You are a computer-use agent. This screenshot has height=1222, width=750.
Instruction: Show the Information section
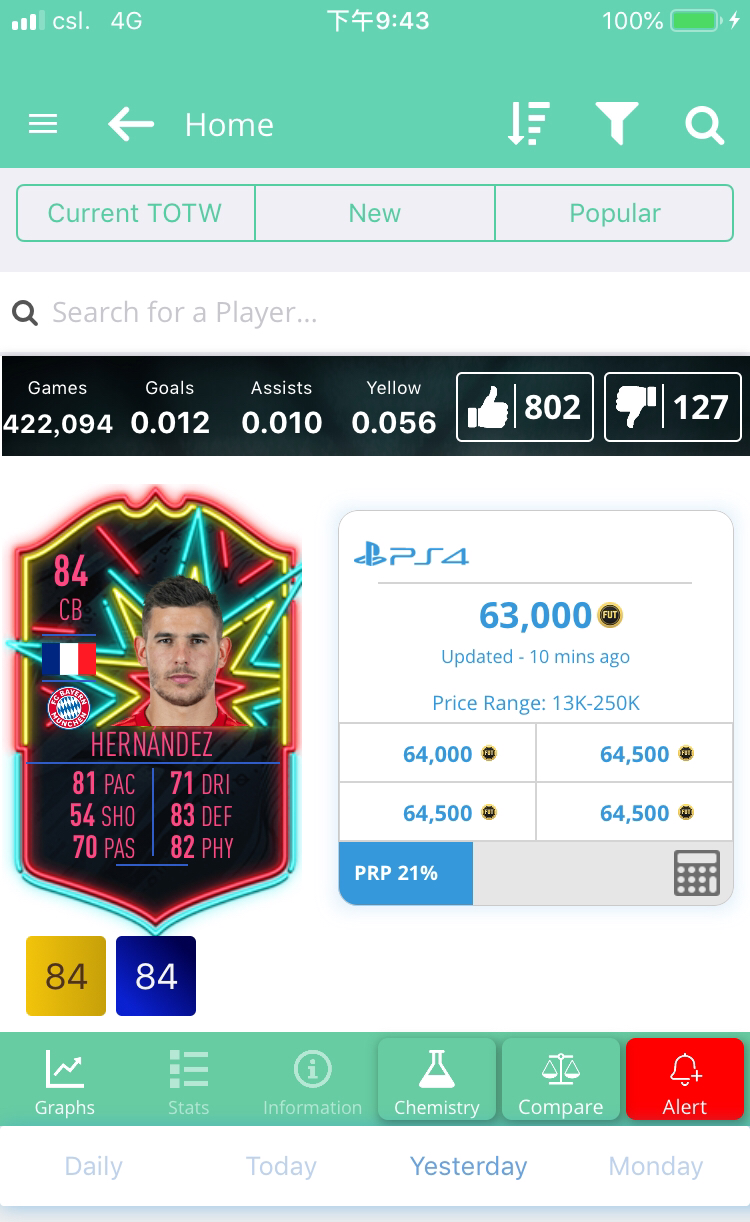click(x=312, y=1082)
